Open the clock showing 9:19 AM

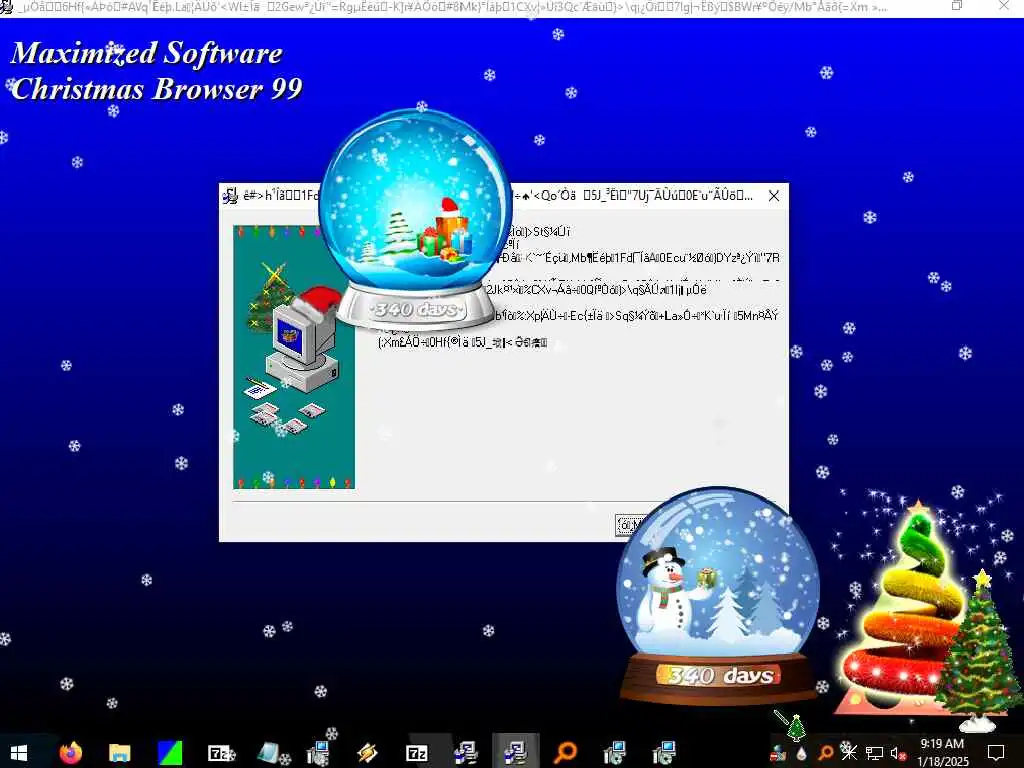pyautogui.click(x=942, y=752)
